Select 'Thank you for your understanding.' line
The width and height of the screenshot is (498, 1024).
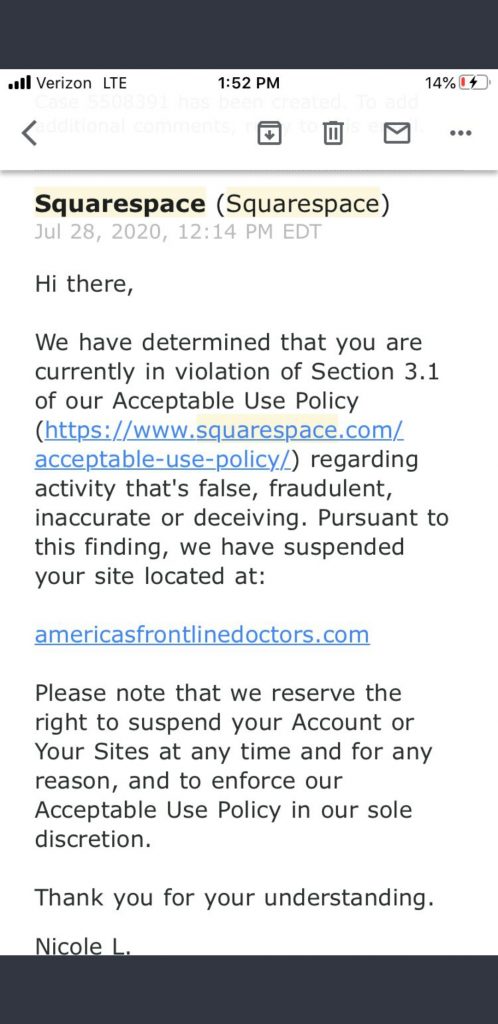(x=234, y=898)
